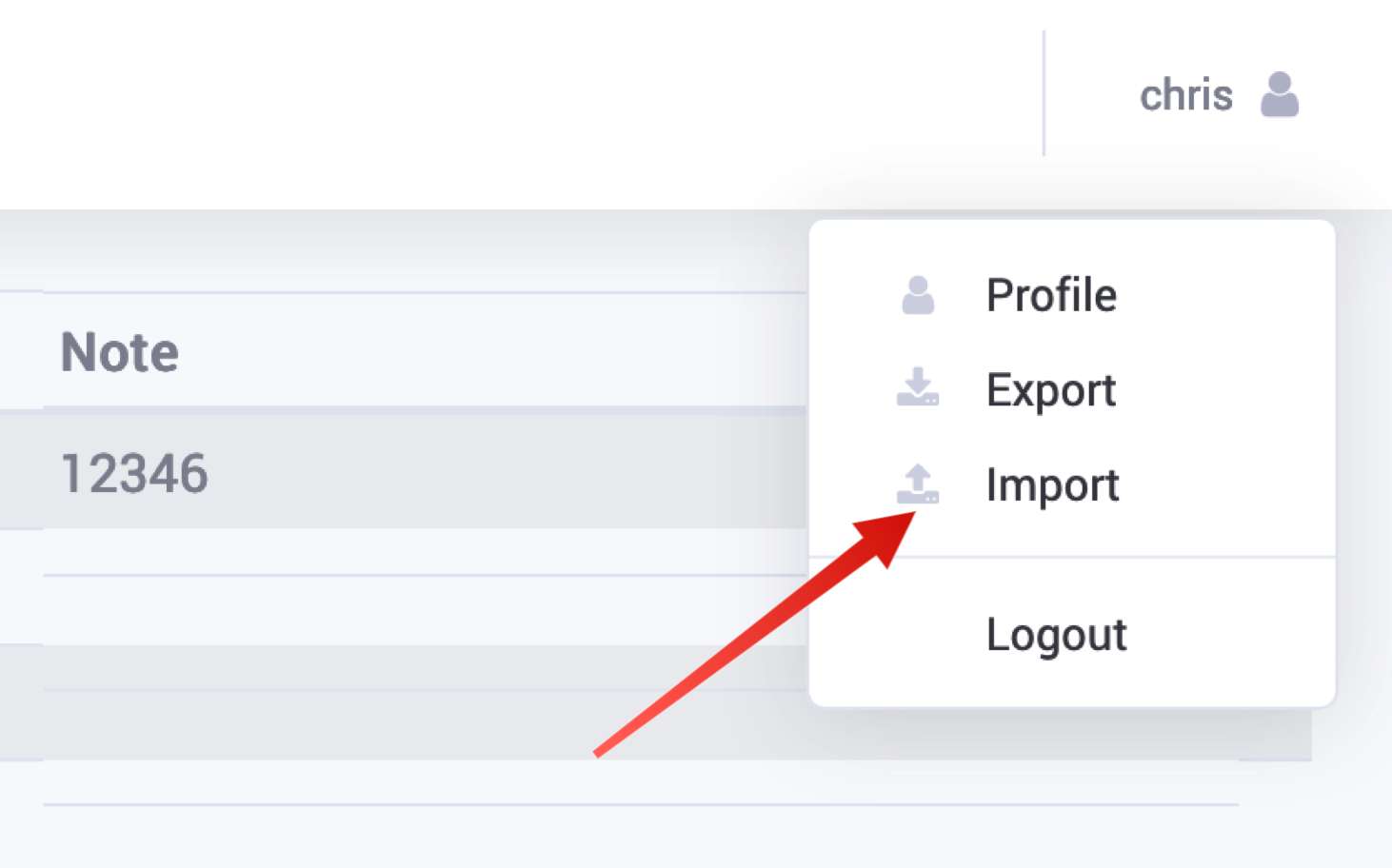Log out using the Logout entry
This screenshot has height=868, width=1392.
pos(1056,635)
